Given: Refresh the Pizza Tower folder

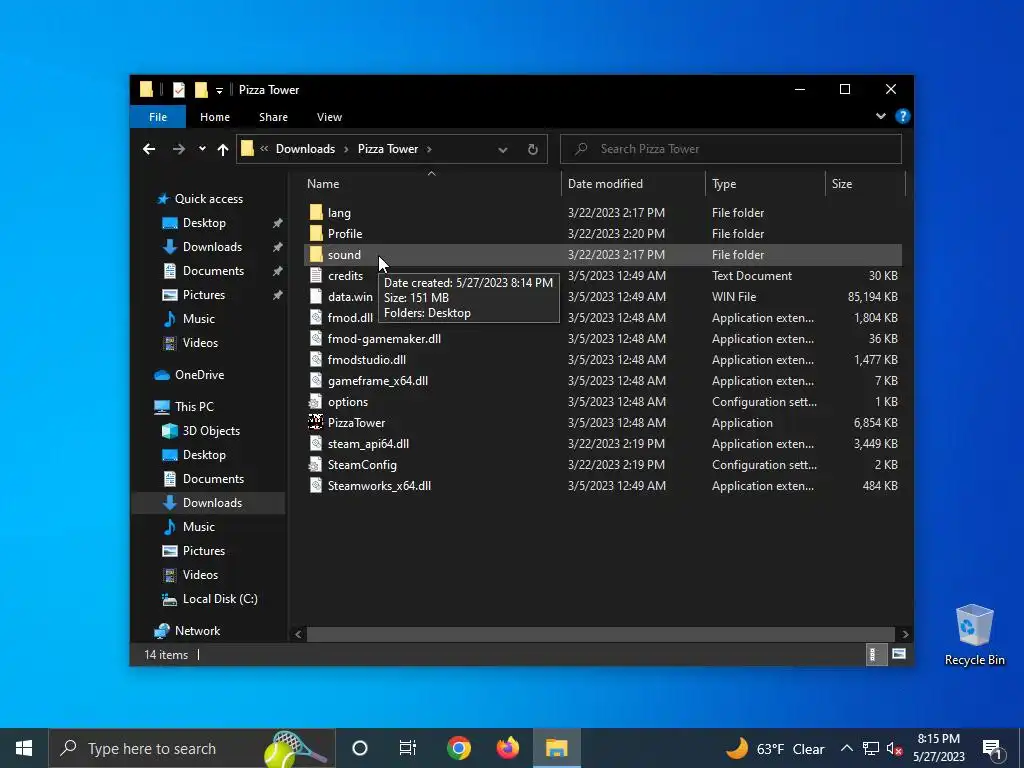Looking at the screenshot, I should (x=533, y=150).
